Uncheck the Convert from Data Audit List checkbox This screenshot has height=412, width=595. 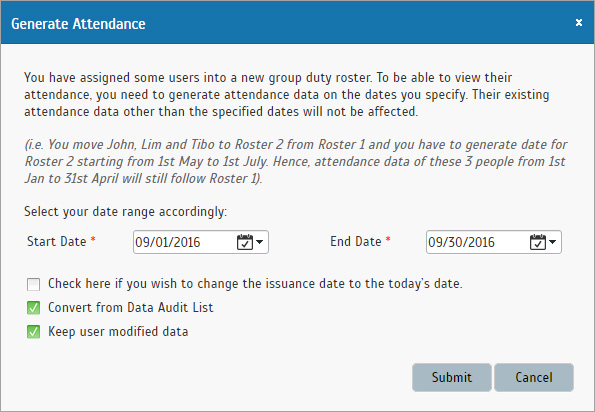pyautogui.click(x=33, y=308)
